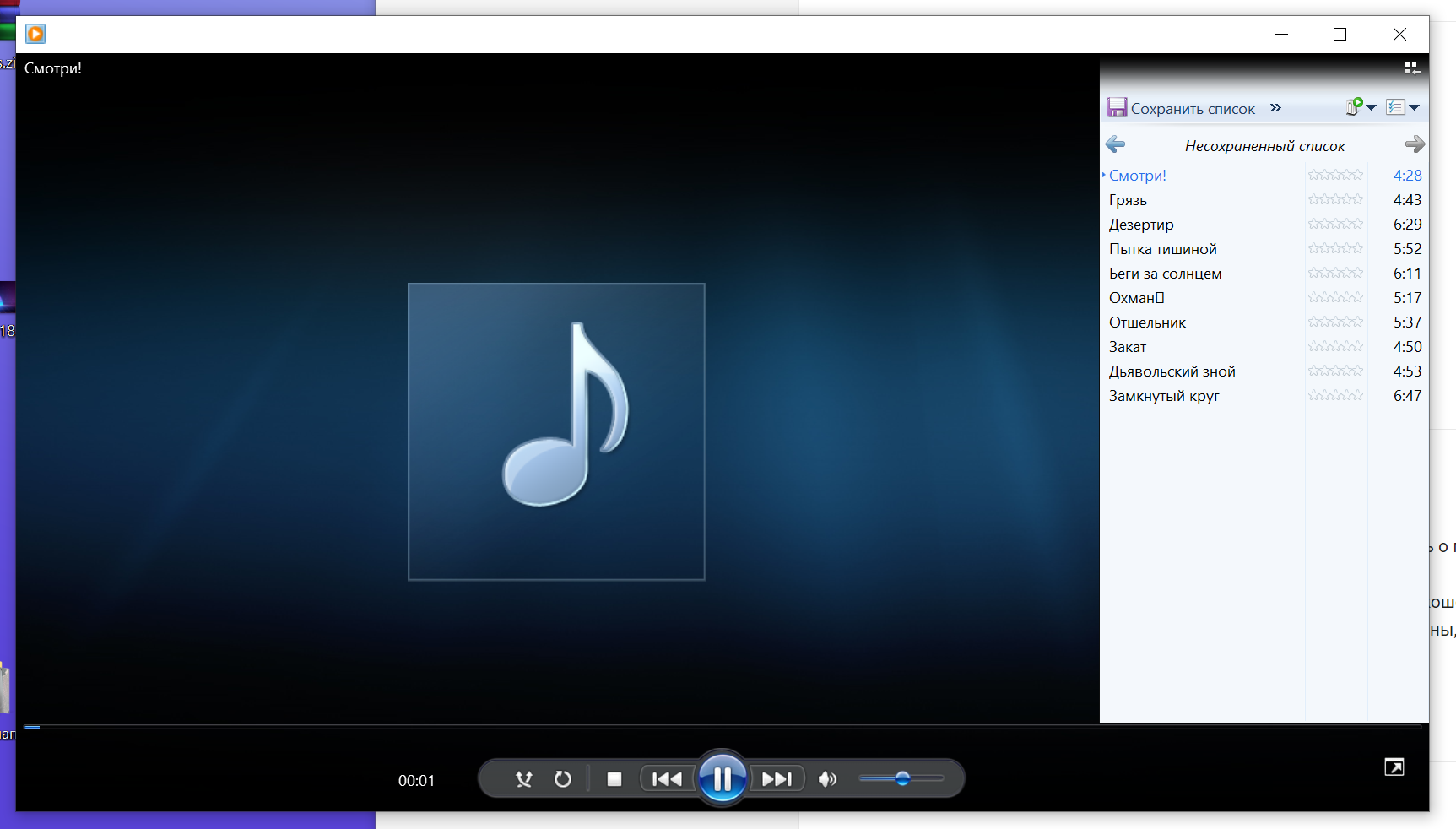Viewport: 1456px width, 829px height.
Task: Select the track Отшельник
Action: tap(1147, 322)
